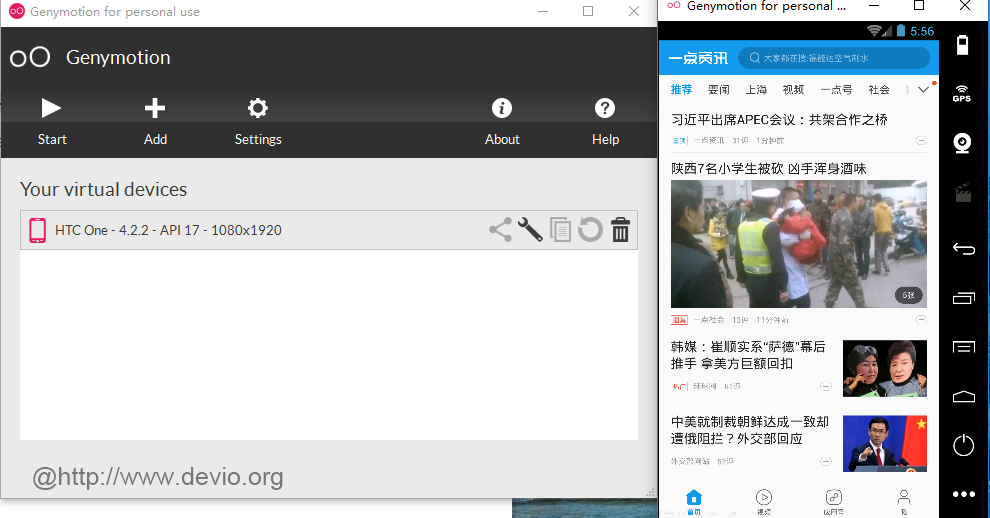Screen dimensions: 990x518
Task: Expand the channel list chevron
Action: pyautogui.click(x=923, y=90)
